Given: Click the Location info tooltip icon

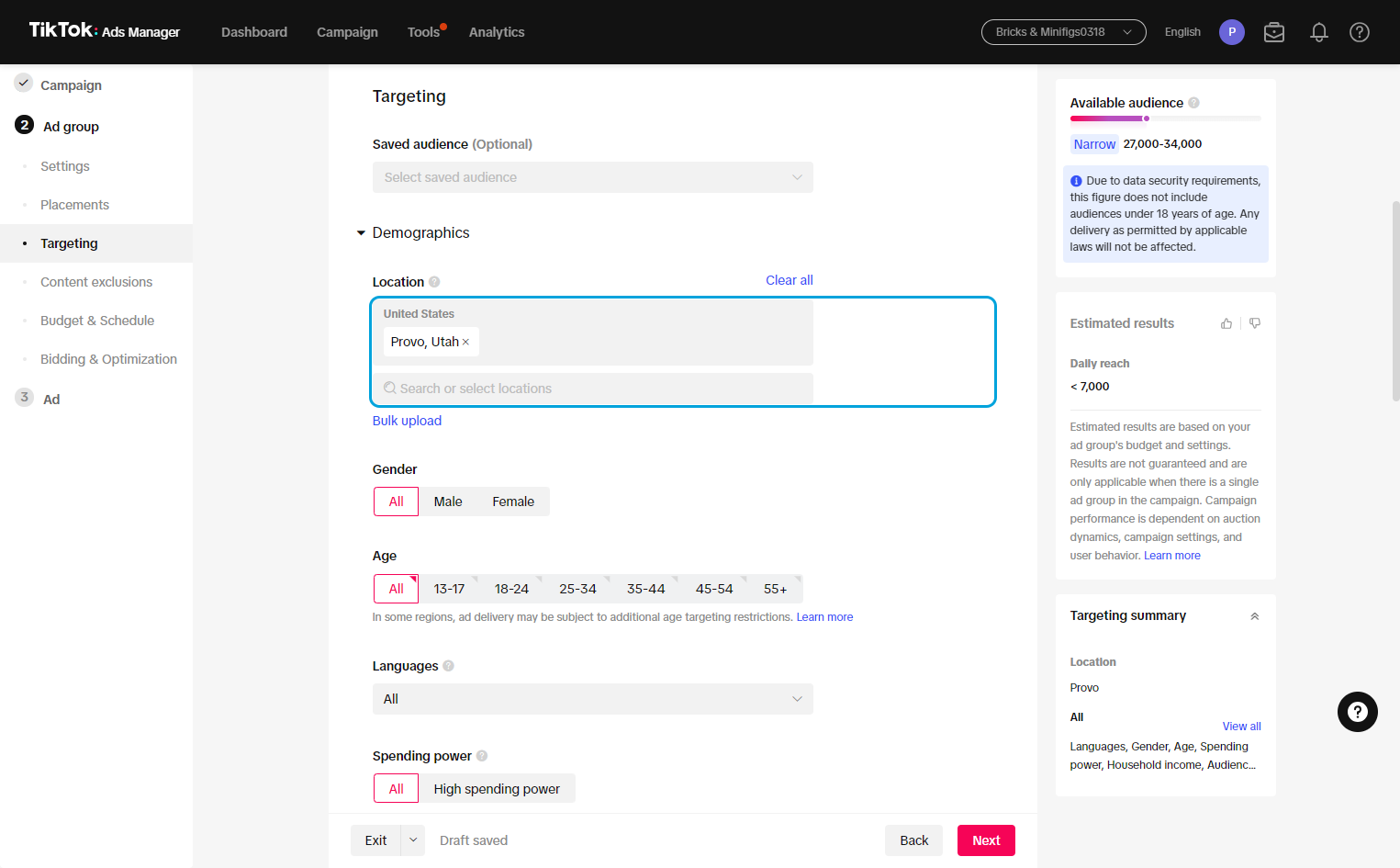Looking at the screenshot, I should coord(434,282).
